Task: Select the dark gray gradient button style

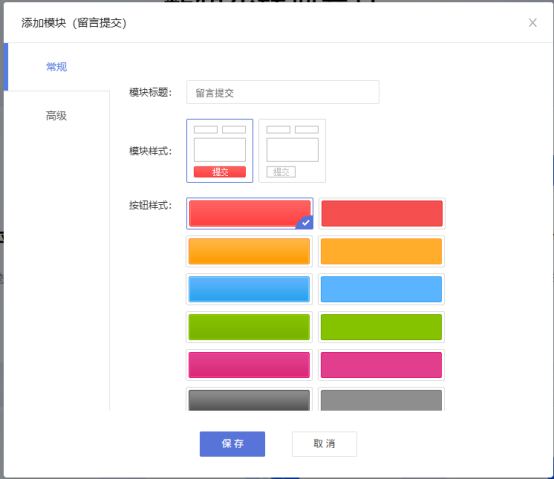Action: tap(249, 399)
